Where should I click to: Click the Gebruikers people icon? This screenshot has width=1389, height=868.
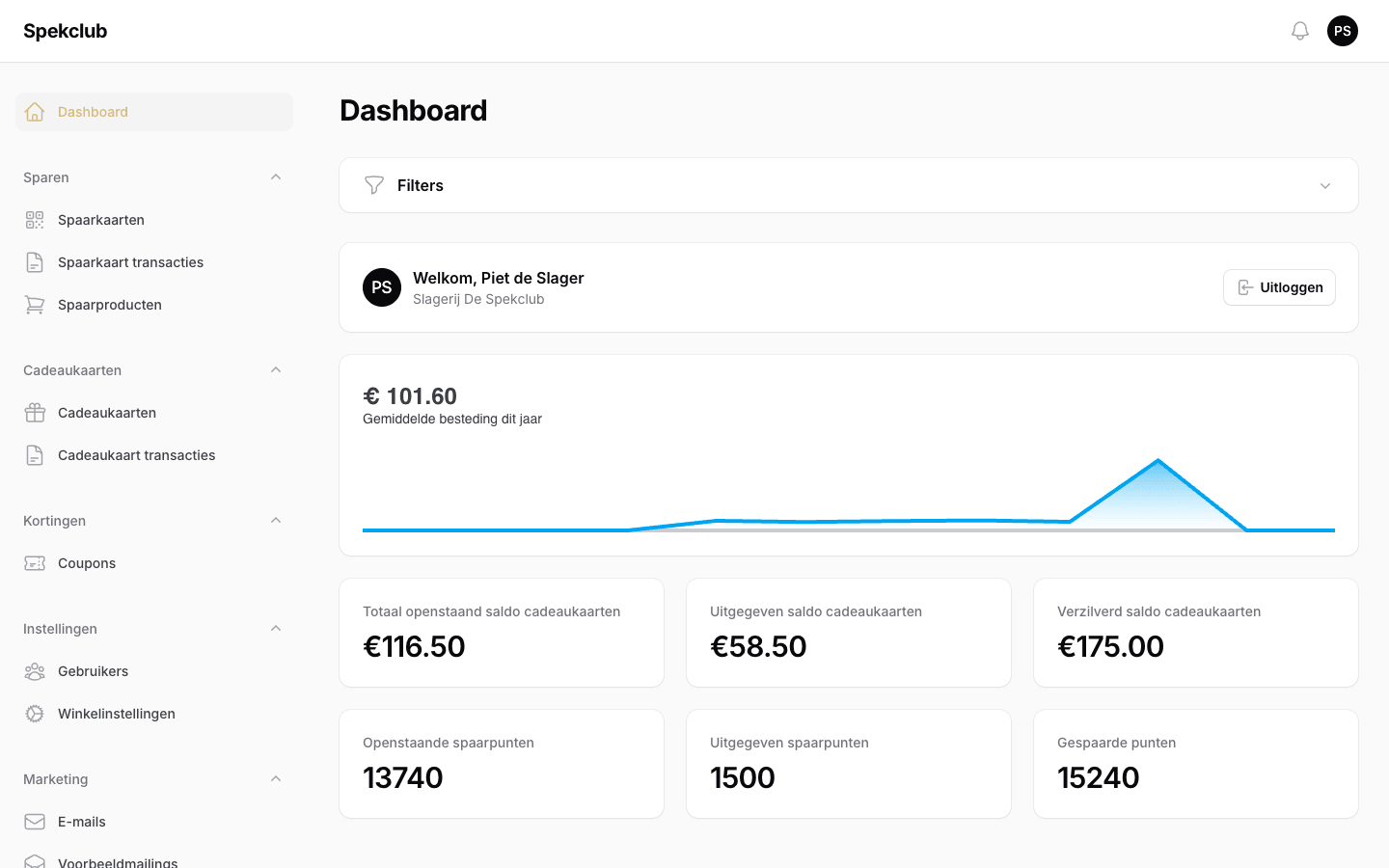[x=35, y=671]
